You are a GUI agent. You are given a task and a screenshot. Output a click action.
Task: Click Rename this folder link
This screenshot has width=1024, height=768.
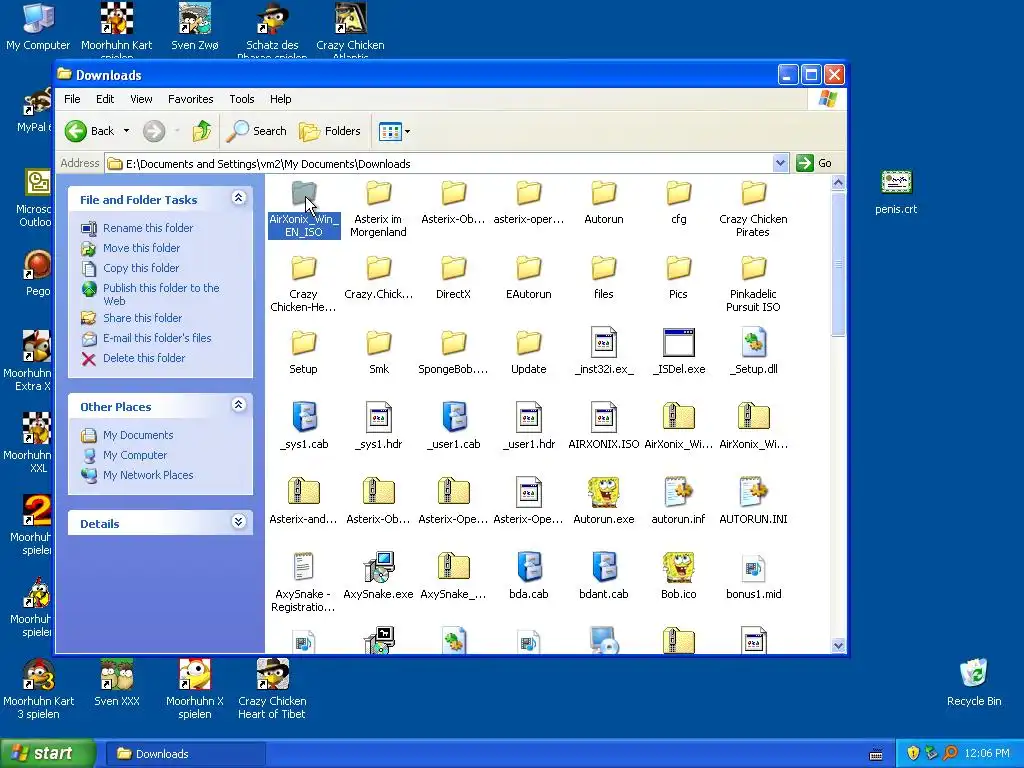[148, 228]
